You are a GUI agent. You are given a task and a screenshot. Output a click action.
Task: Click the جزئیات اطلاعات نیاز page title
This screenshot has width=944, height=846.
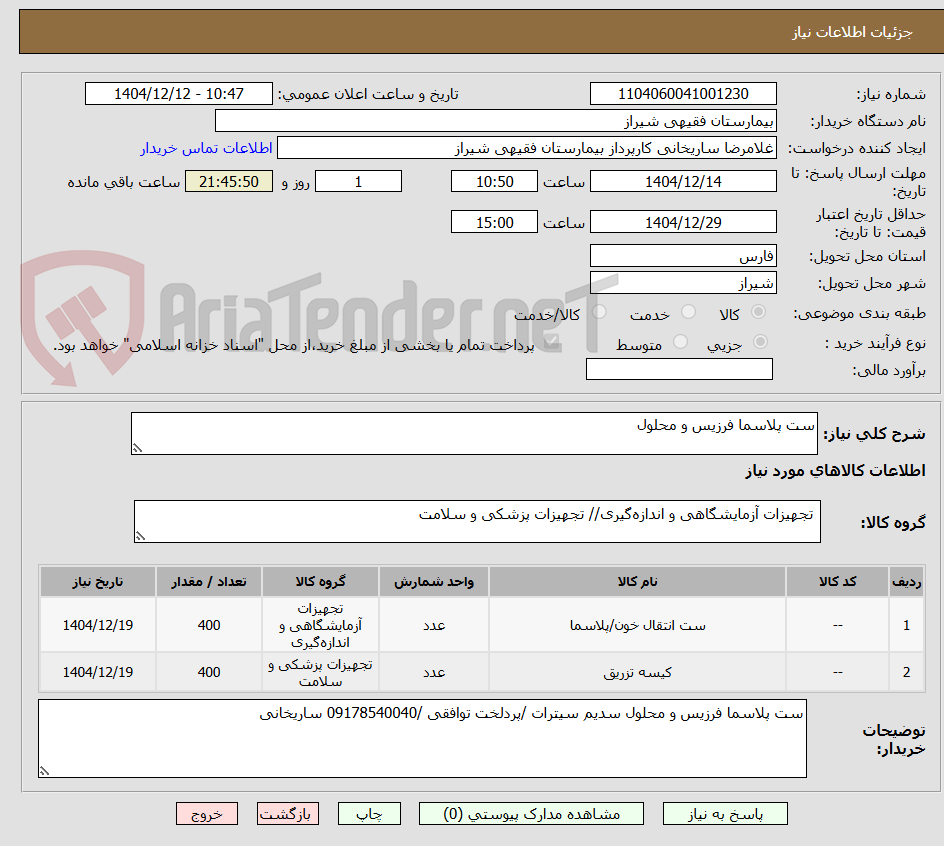tap(852, 32)
